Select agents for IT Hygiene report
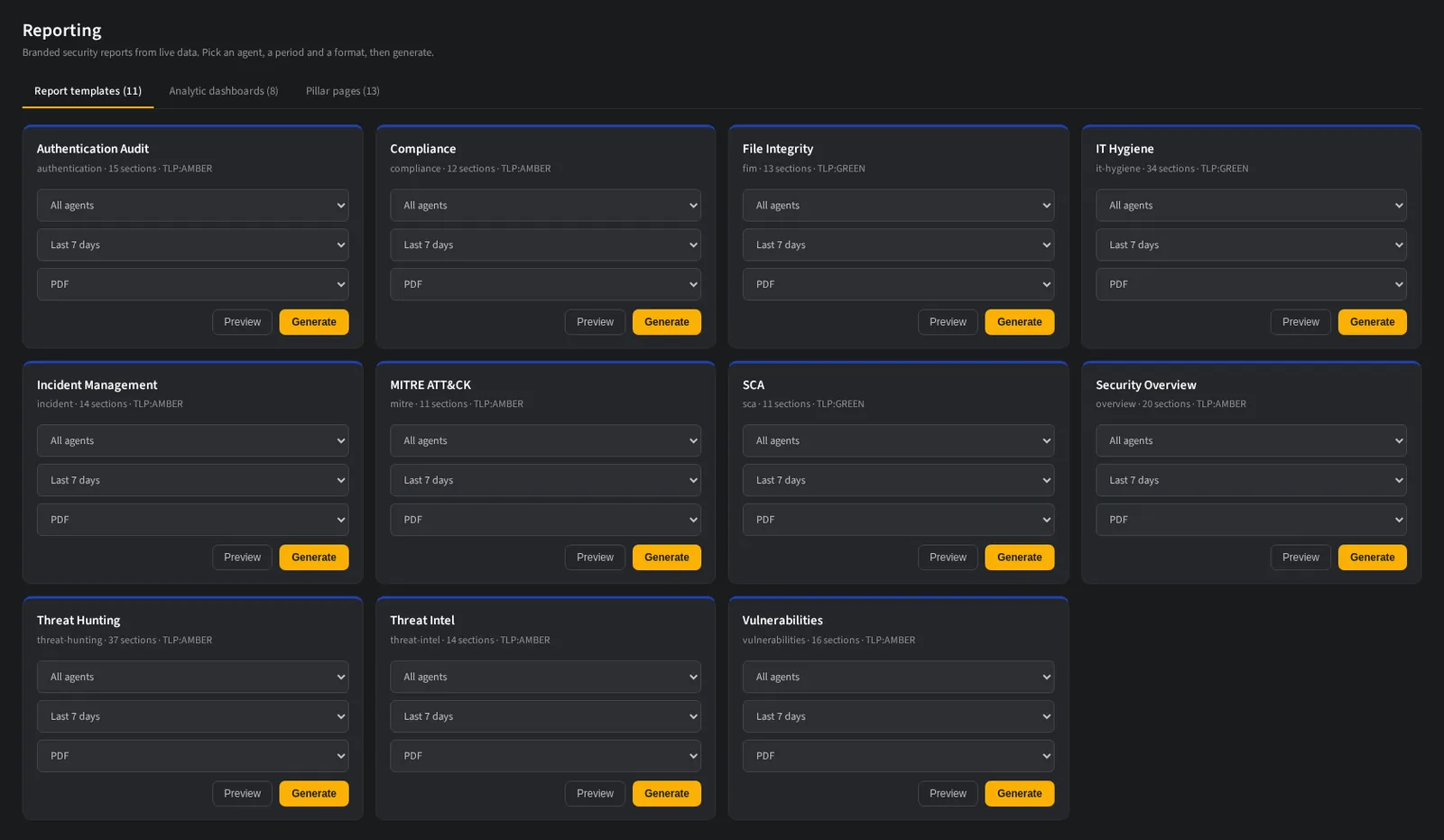This screenshot has width=1444, height=840. [1252, 206]
